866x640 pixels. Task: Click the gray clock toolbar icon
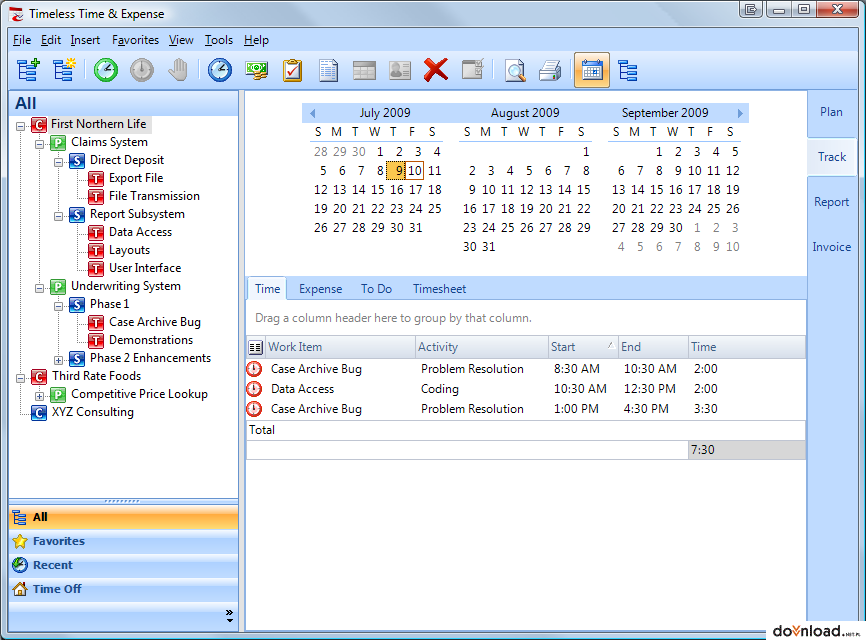click(142, 70)
